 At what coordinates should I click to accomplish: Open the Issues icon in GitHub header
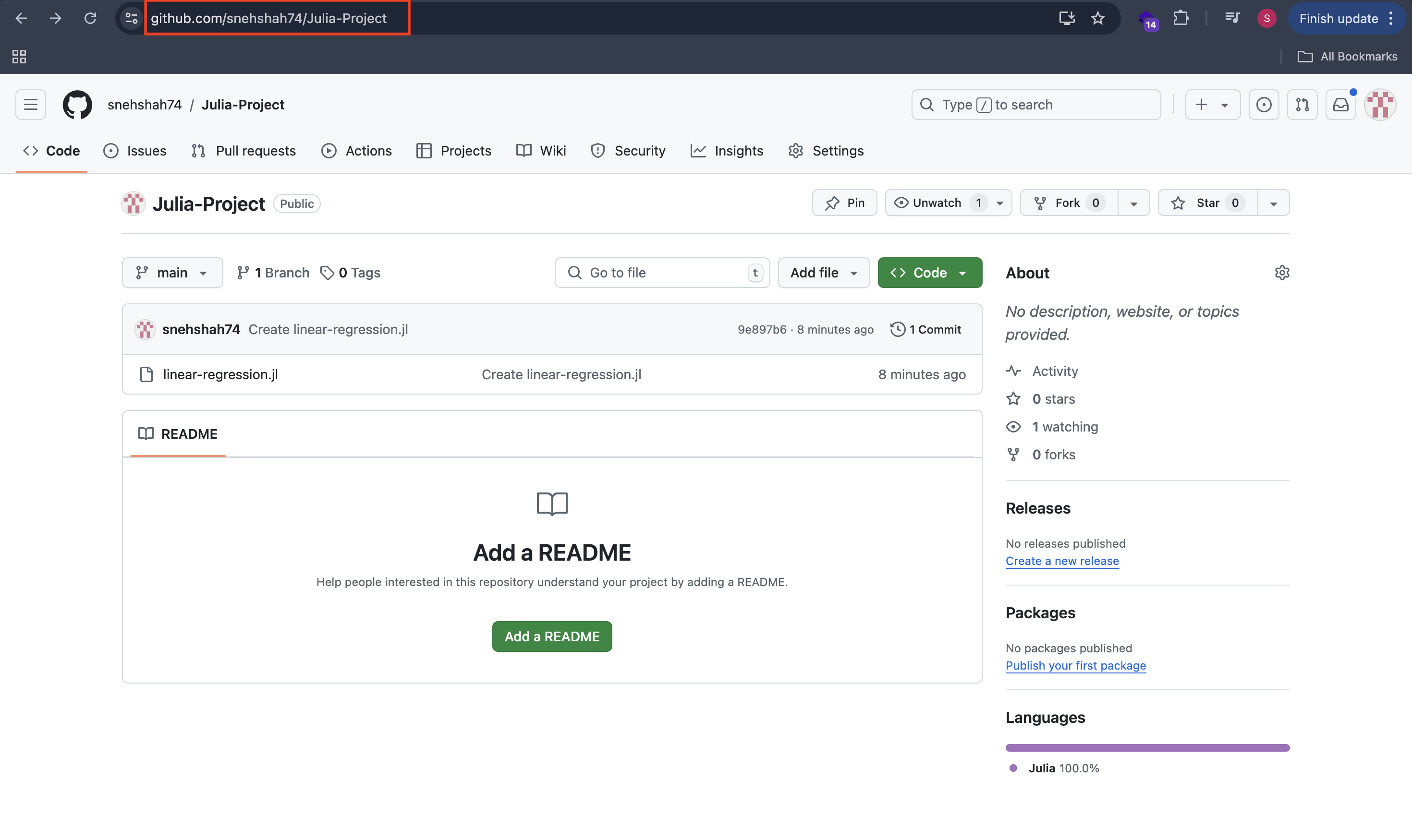[x=1264, y=104]
